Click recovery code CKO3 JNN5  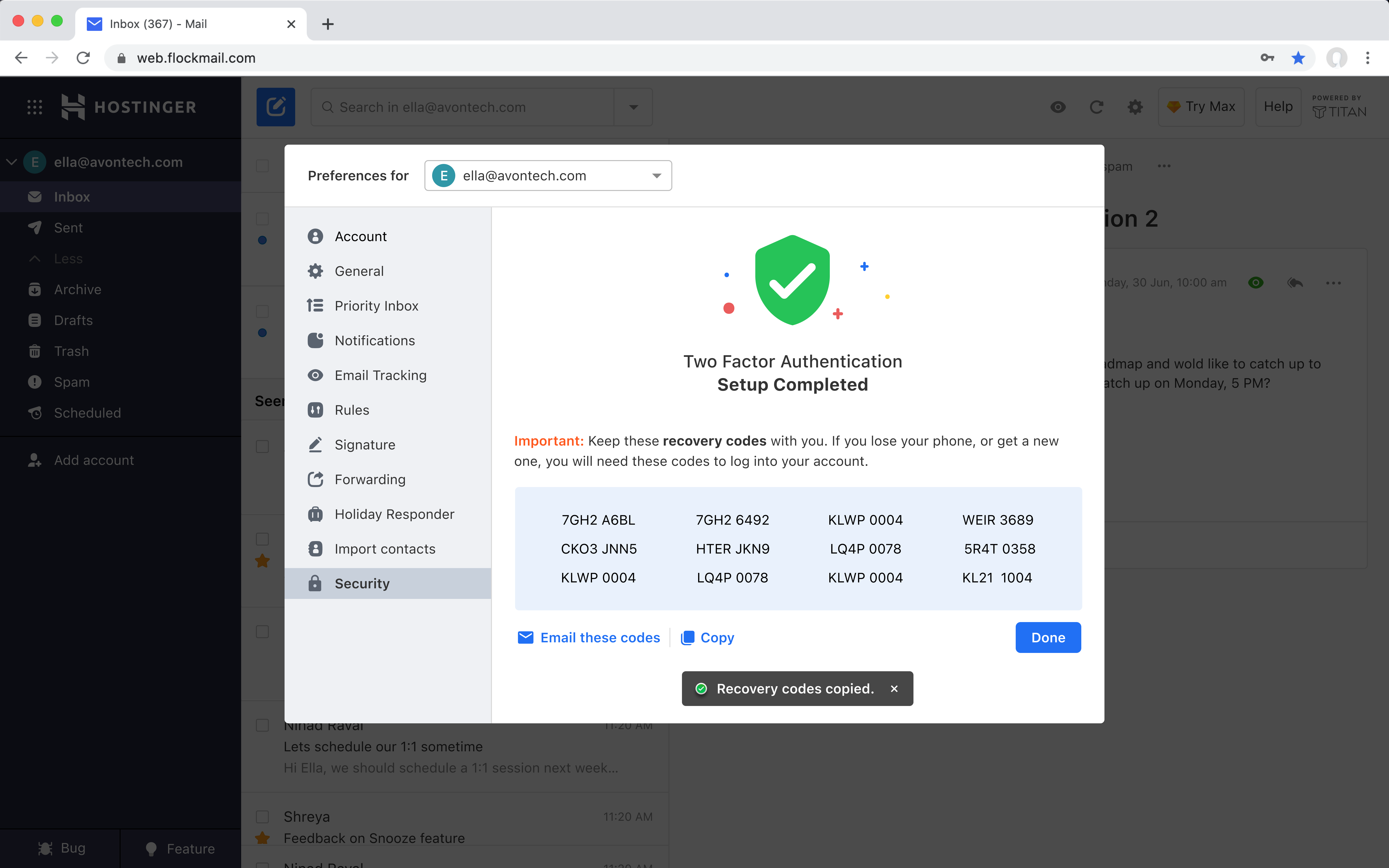point(599,549)
